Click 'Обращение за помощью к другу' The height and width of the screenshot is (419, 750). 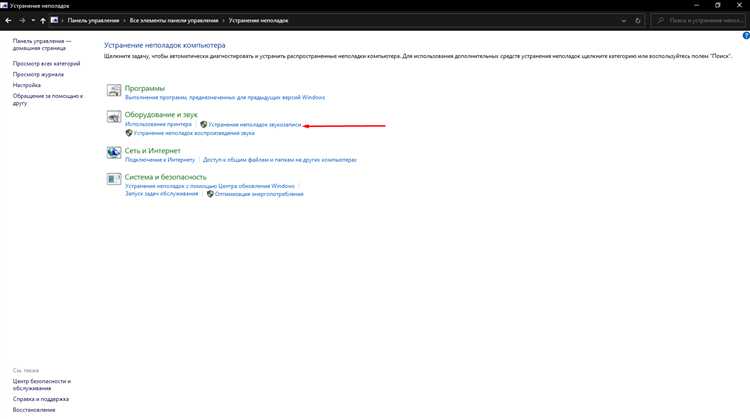pos(48,99)
